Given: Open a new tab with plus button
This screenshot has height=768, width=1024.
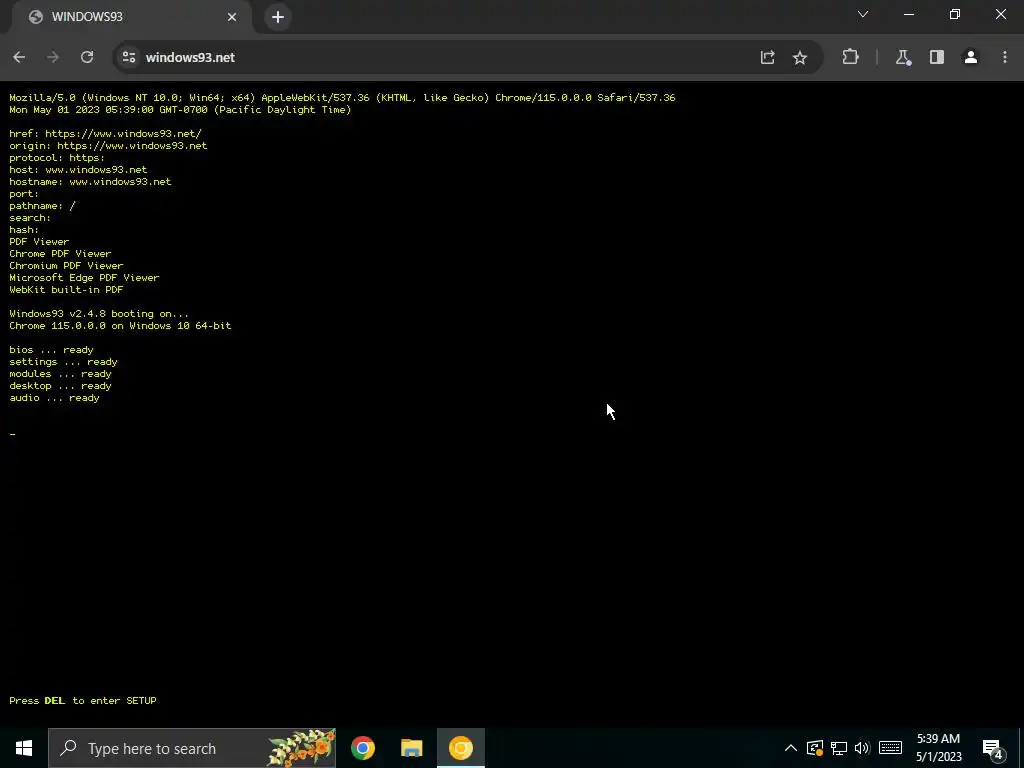Looking at the screenshot, I should [278, 17].
